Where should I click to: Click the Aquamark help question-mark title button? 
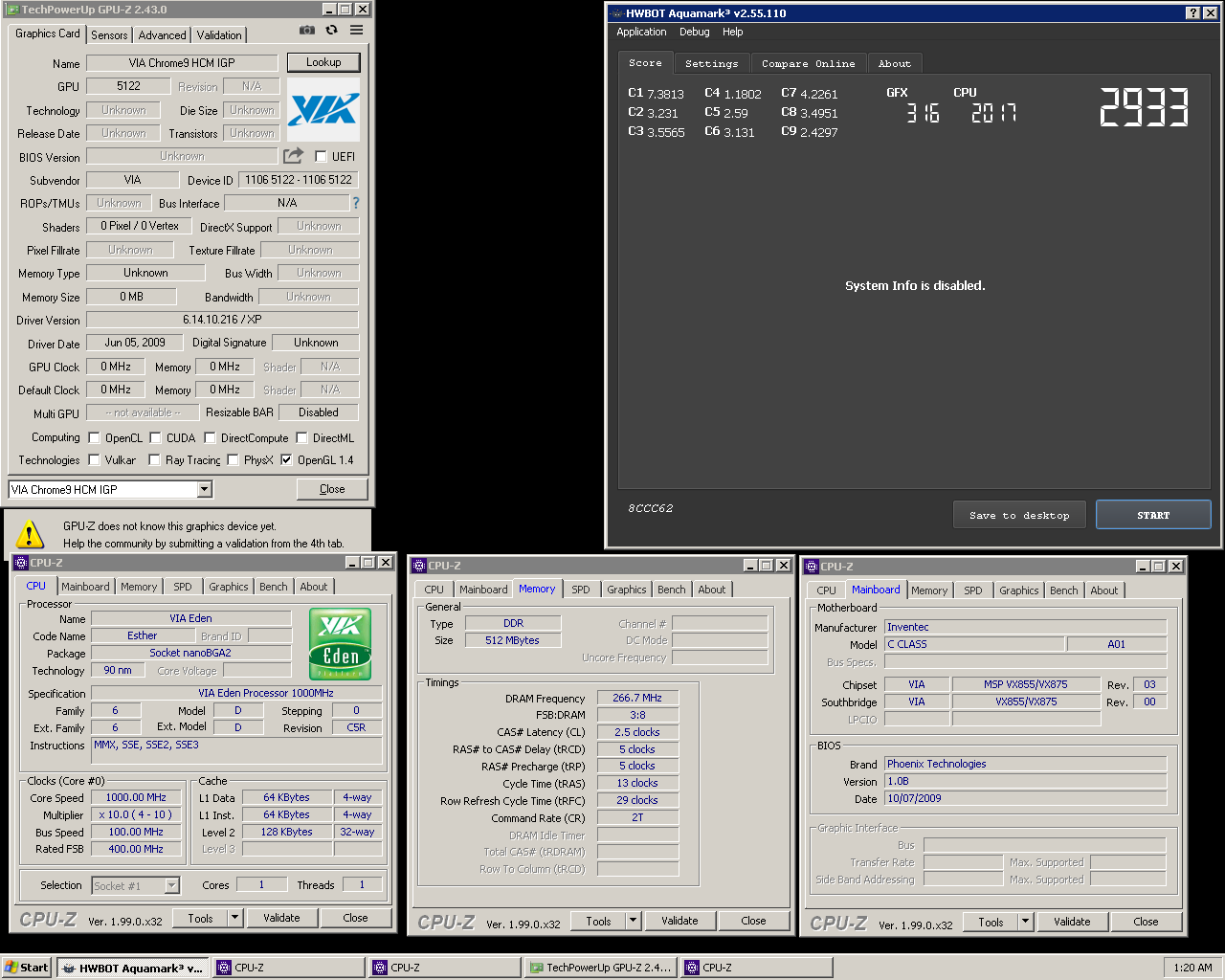pos(1192,12)
